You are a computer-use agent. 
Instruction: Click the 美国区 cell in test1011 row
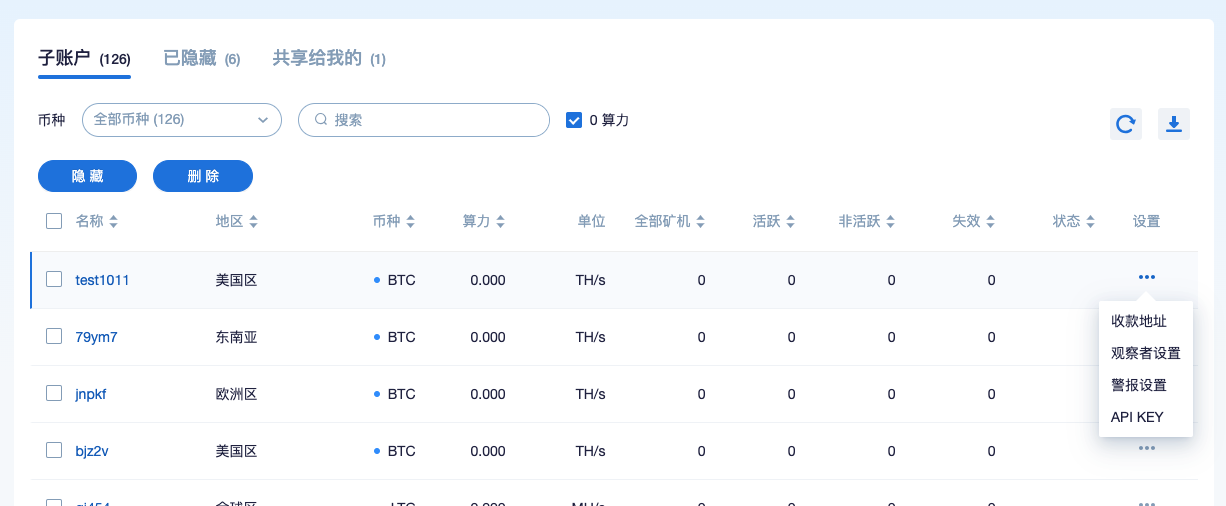tap(236, 280)
